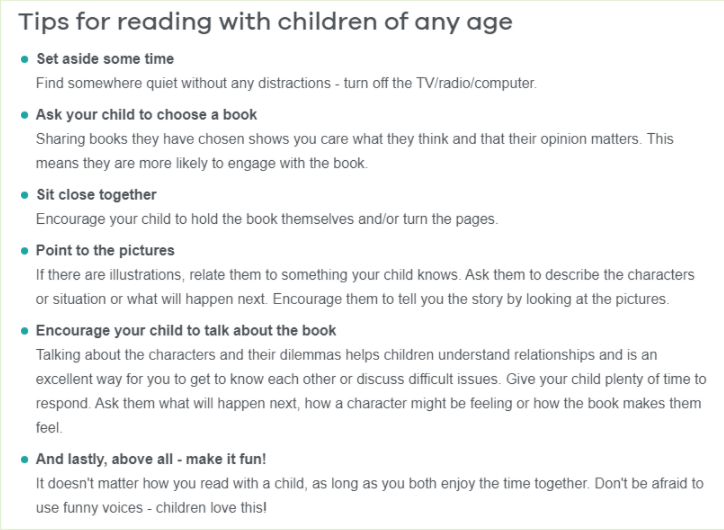Click the bullet beside 'Ask your child to choose a book'
724x530 pixels.
(24, 115)
